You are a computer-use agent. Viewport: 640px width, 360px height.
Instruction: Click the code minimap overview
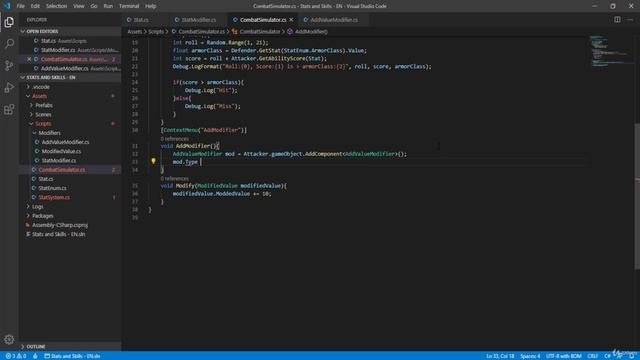[609, 51]
